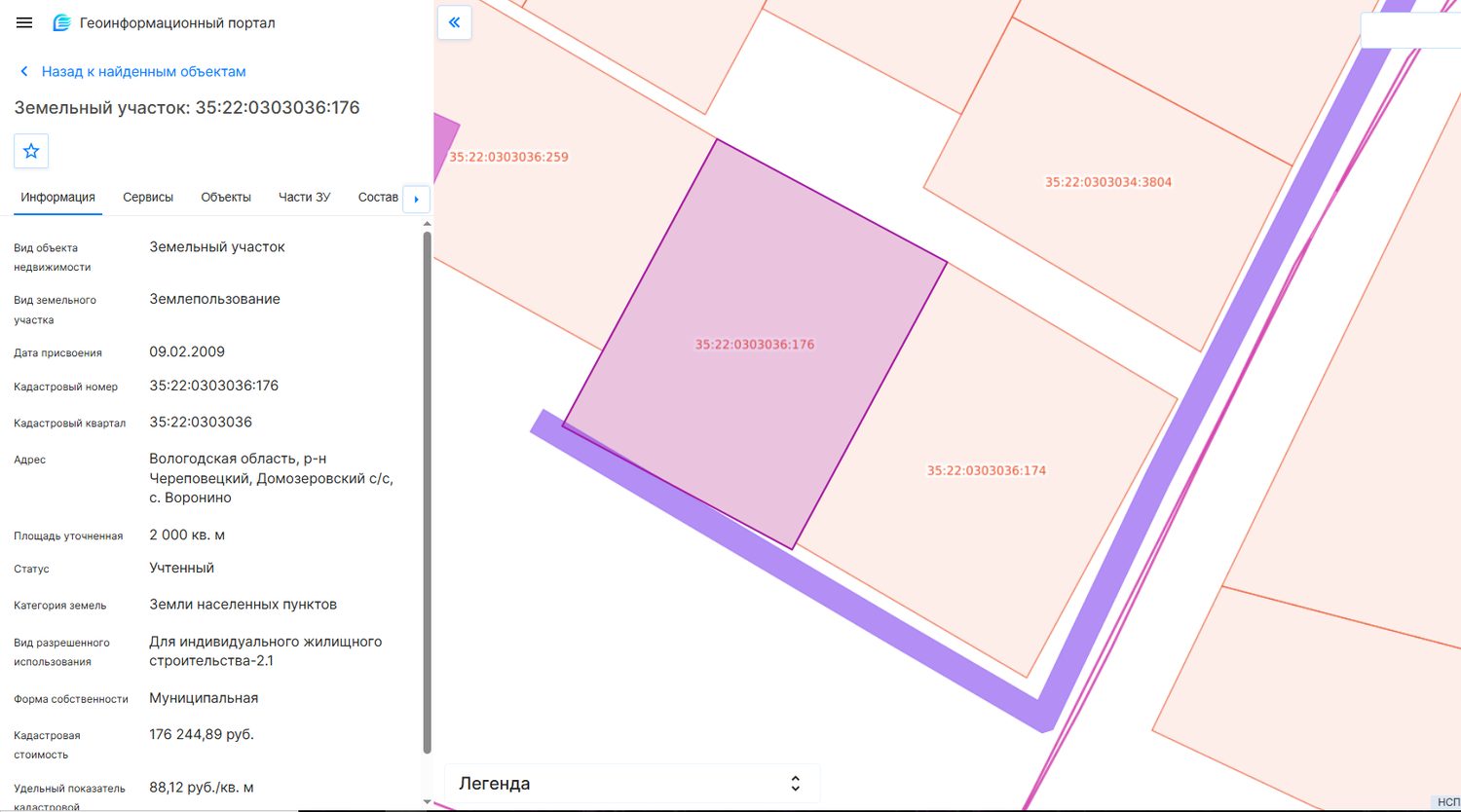Switch to the Информация tab
The width and height of the screenshot is (1461, 812).
(58, 197)
